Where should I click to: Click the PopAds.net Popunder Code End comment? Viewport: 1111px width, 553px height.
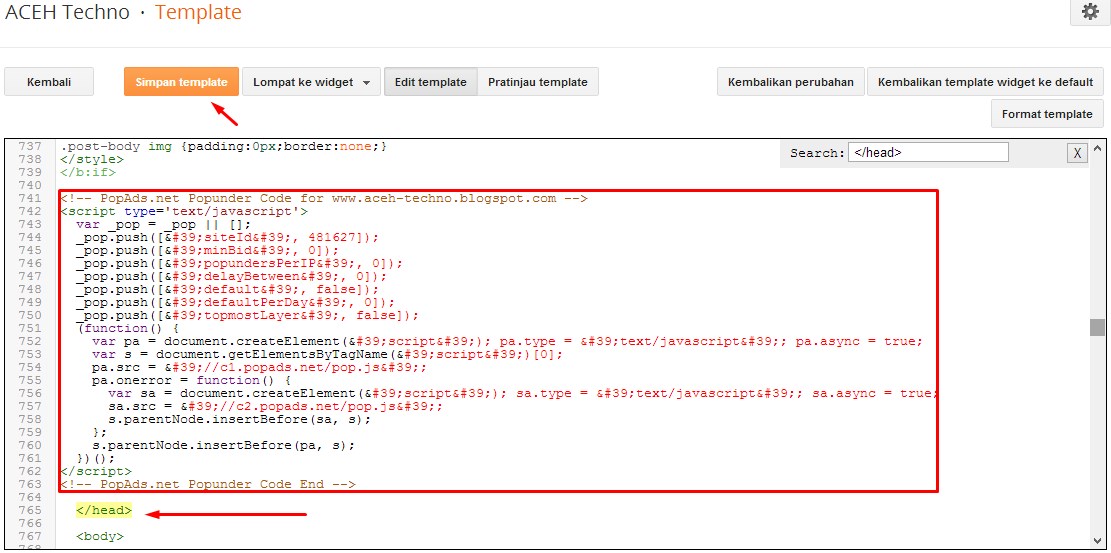(x=208, y=484)
